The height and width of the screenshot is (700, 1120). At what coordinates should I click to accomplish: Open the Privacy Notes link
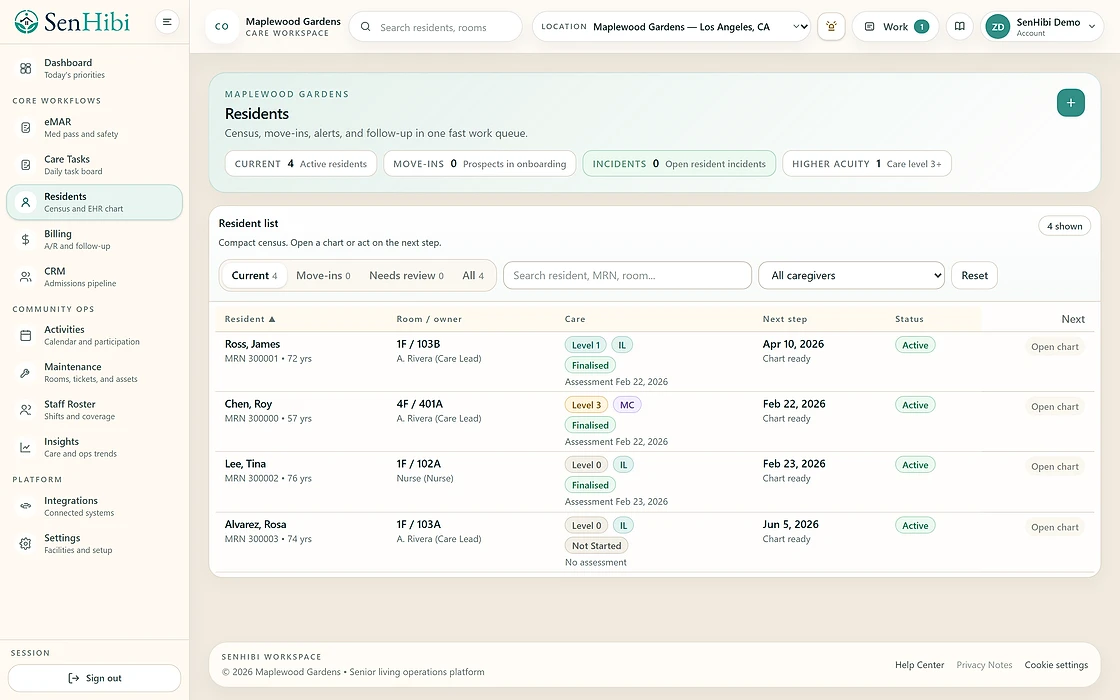click(984, 665)
